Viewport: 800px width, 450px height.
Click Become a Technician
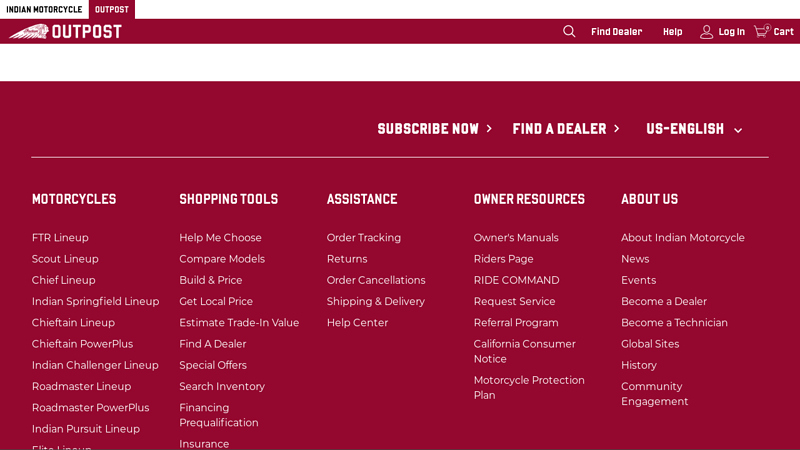674,323
